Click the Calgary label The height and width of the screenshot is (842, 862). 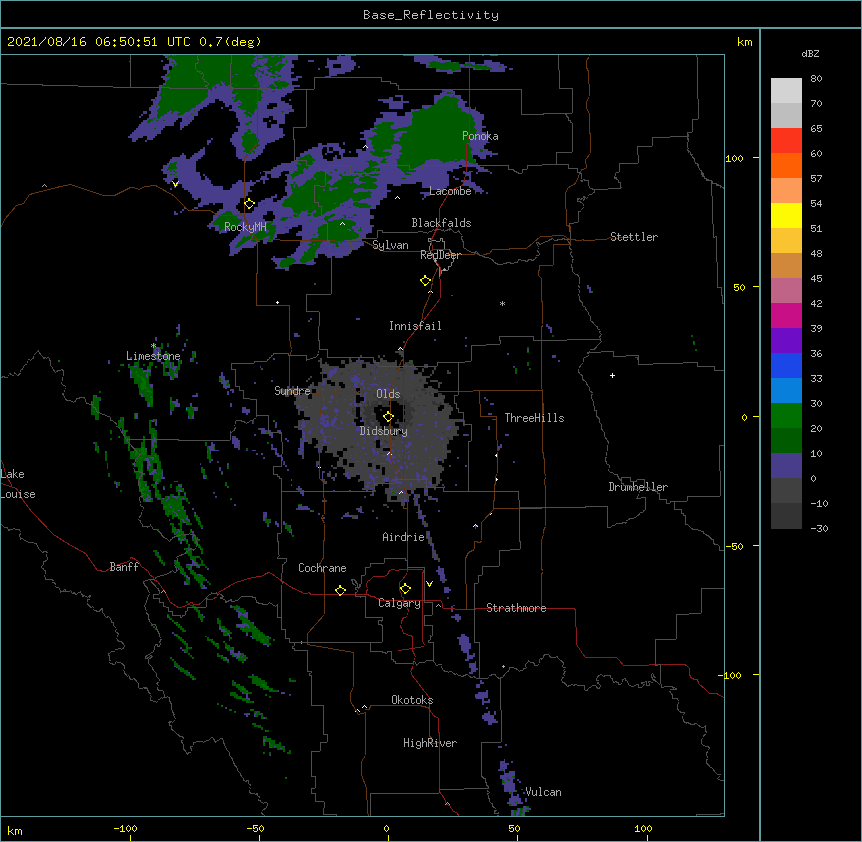(x=399, y=603)
